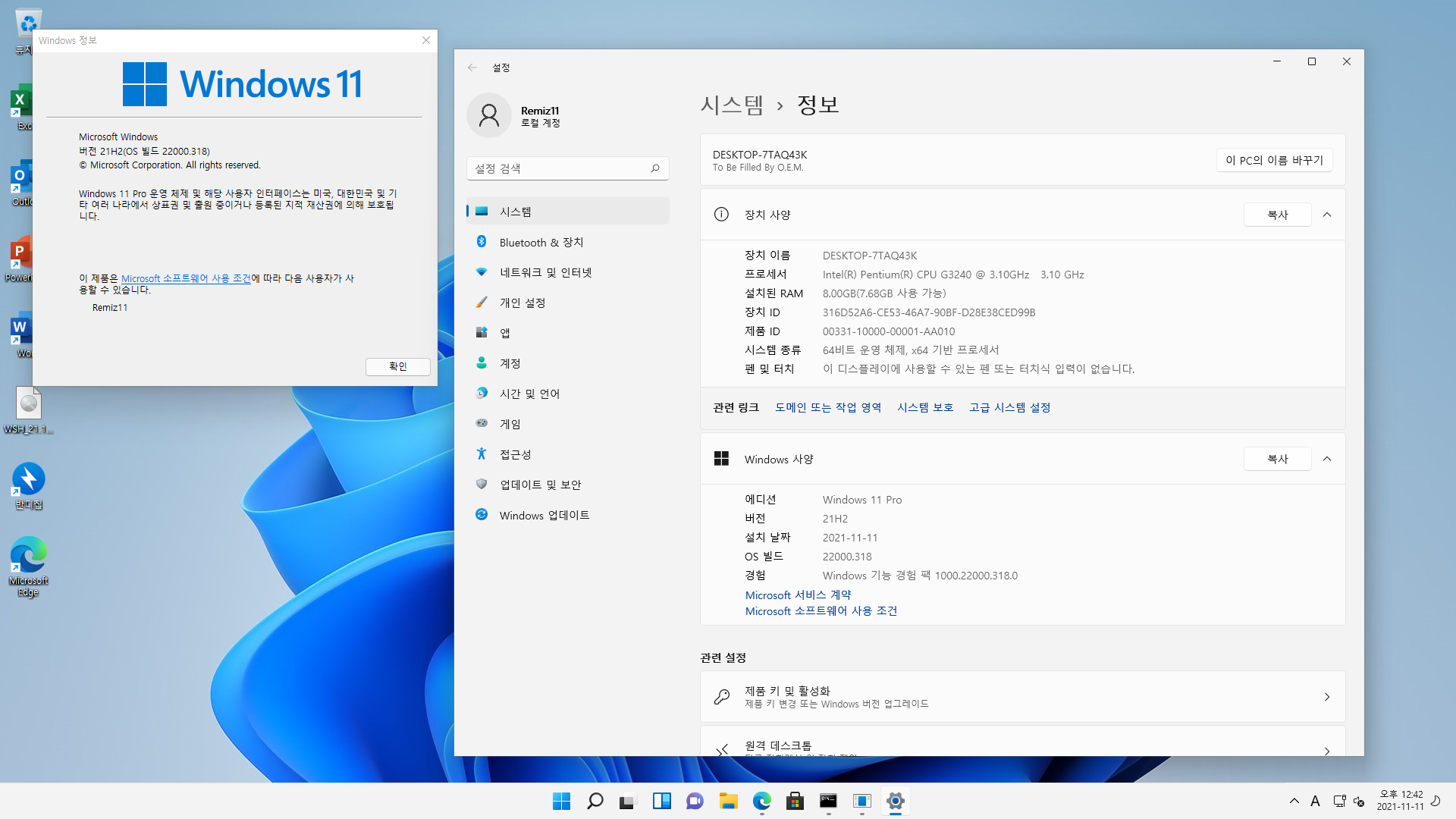Viewport: 1456px width, 819px height.
Task: Click 확인 in Windows 정보 dialog
Action: (x=398, y=366)
